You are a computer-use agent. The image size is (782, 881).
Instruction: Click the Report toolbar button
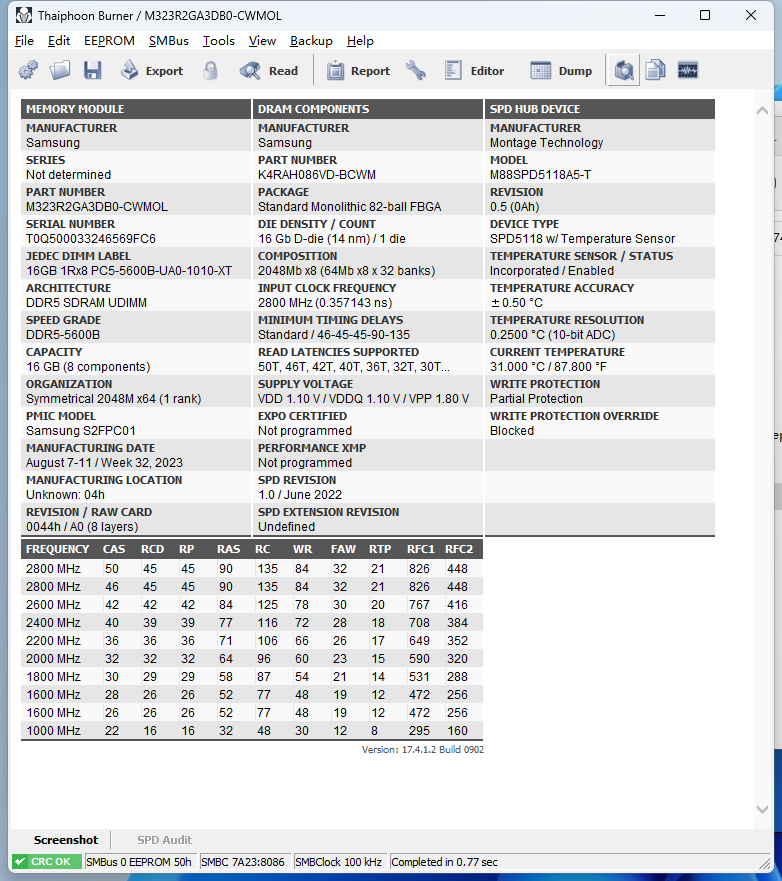(x=358, y=71)
